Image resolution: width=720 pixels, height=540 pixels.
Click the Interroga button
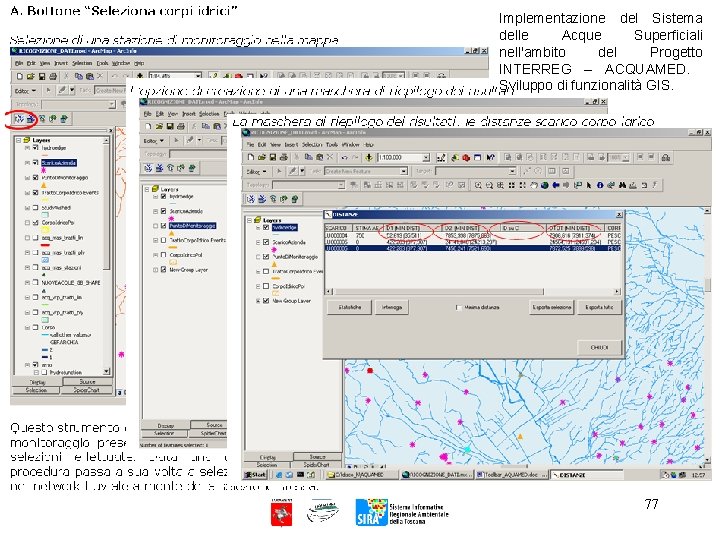click(392, 307)
